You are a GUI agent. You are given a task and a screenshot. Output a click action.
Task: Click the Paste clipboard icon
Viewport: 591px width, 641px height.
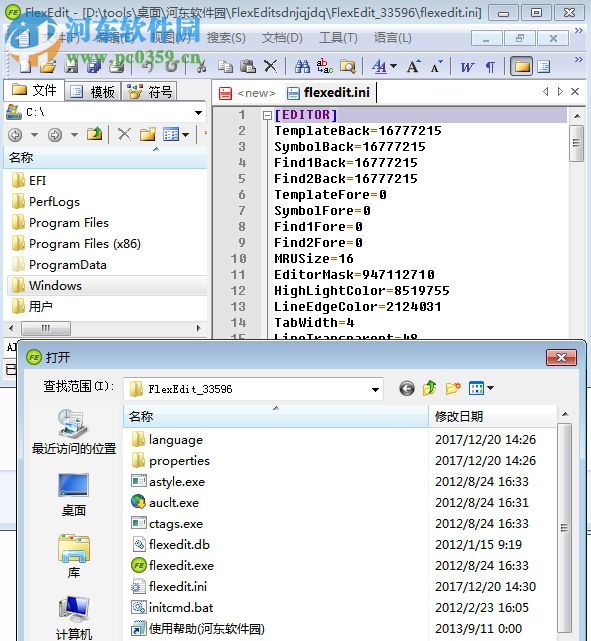click(x=248, y=66)
